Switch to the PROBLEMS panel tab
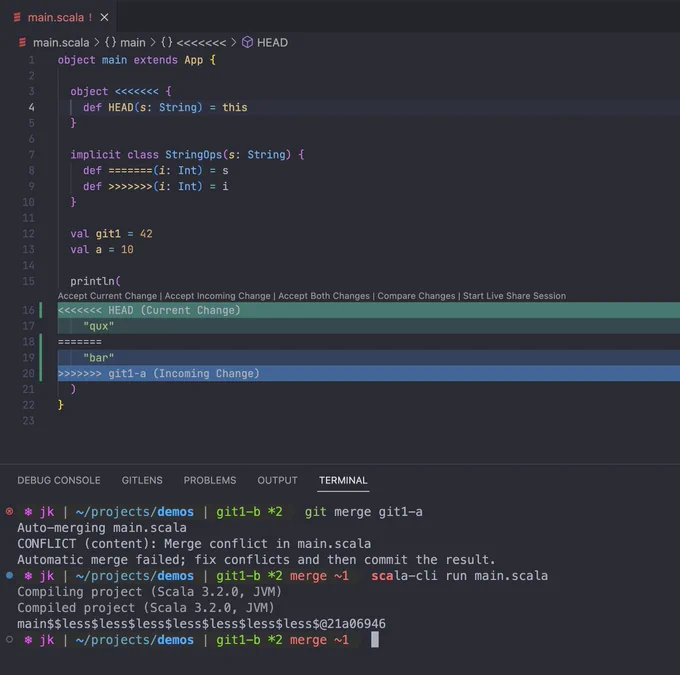The width and height of the screenshot is (680, 675). click(x=210, y=480)
